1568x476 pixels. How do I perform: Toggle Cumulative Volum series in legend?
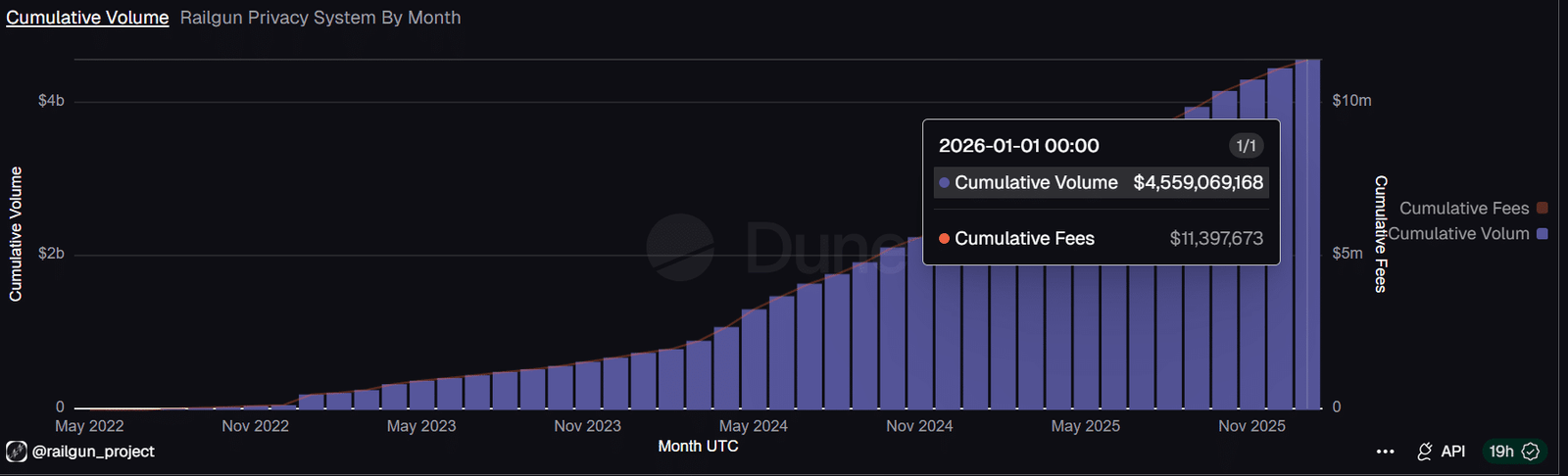1458,234
